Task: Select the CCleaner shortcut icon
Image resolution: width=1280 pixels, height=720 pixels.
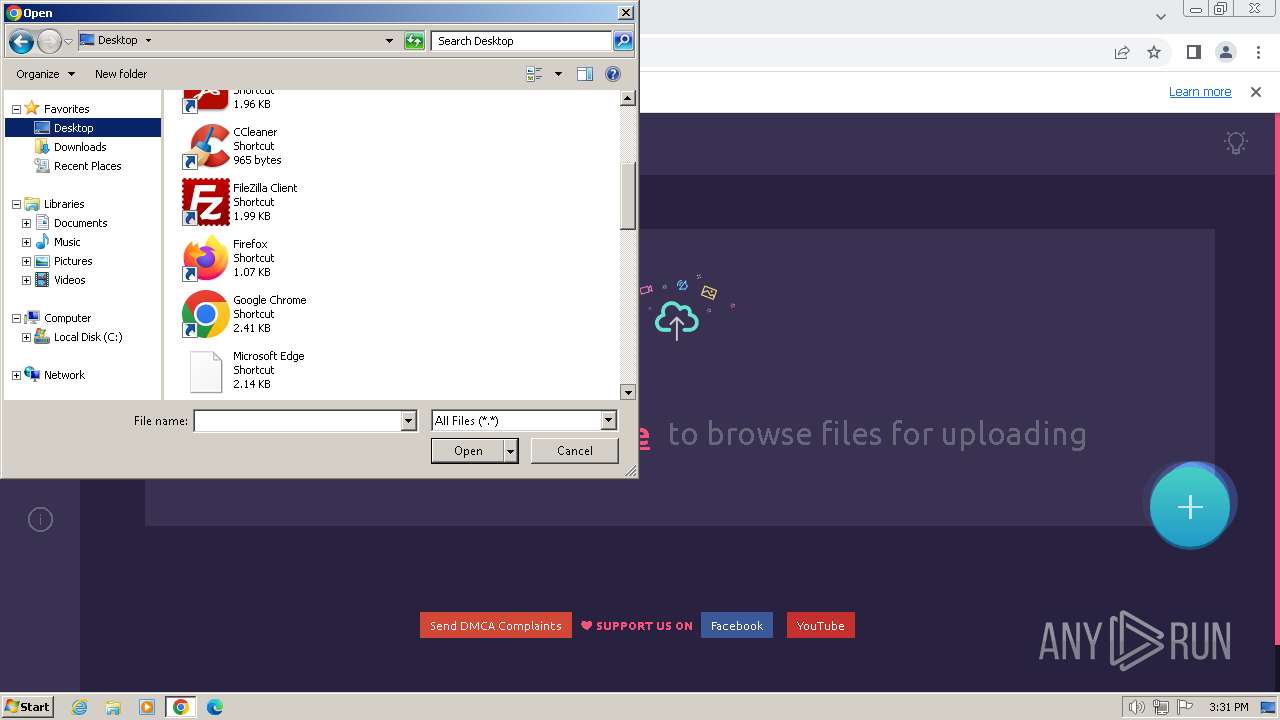Action: coord(206,146)
